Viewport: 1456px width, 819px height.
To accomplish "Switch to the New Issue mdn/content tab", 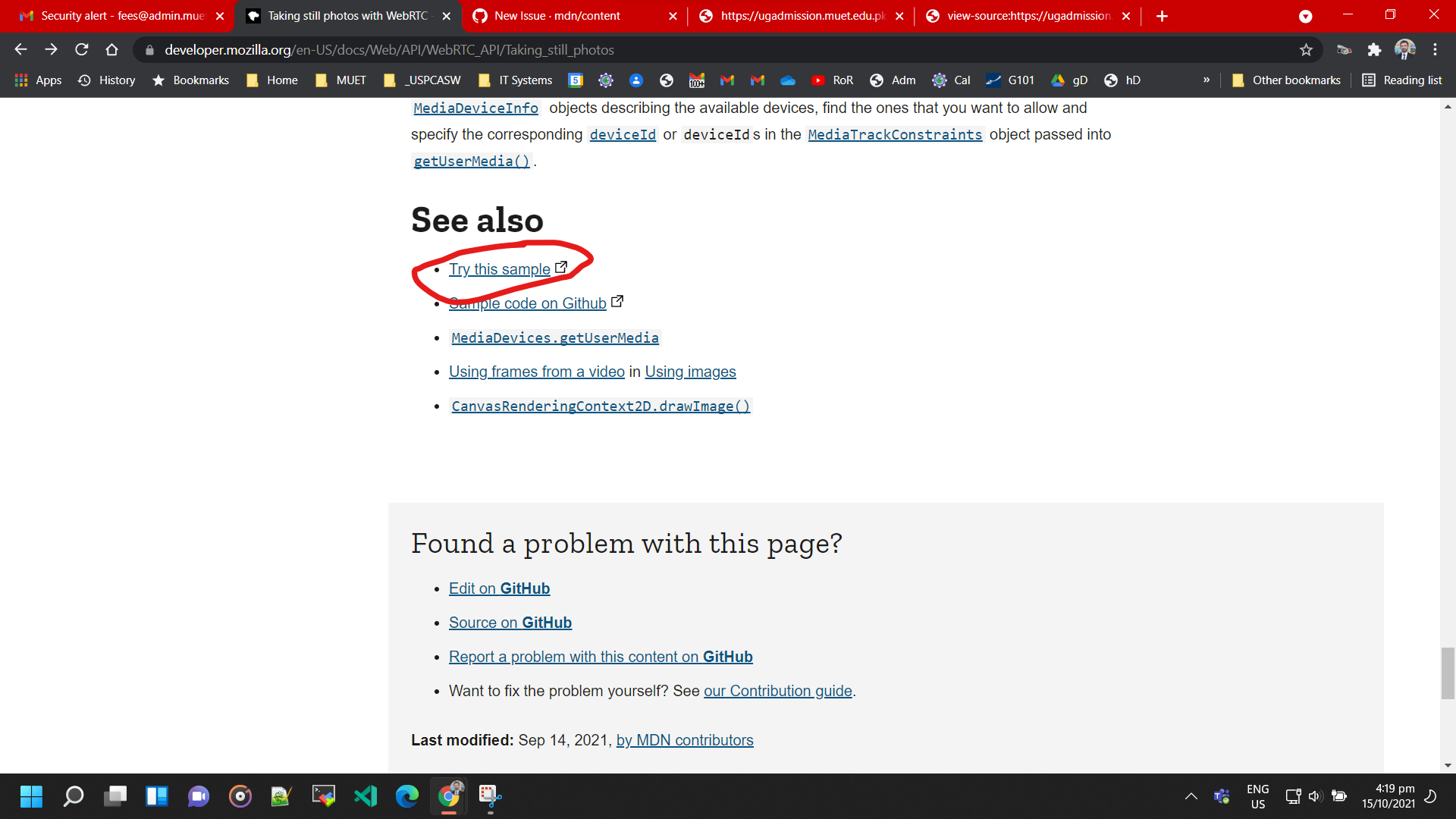I will pyautogui.click(x=557, y=15).
